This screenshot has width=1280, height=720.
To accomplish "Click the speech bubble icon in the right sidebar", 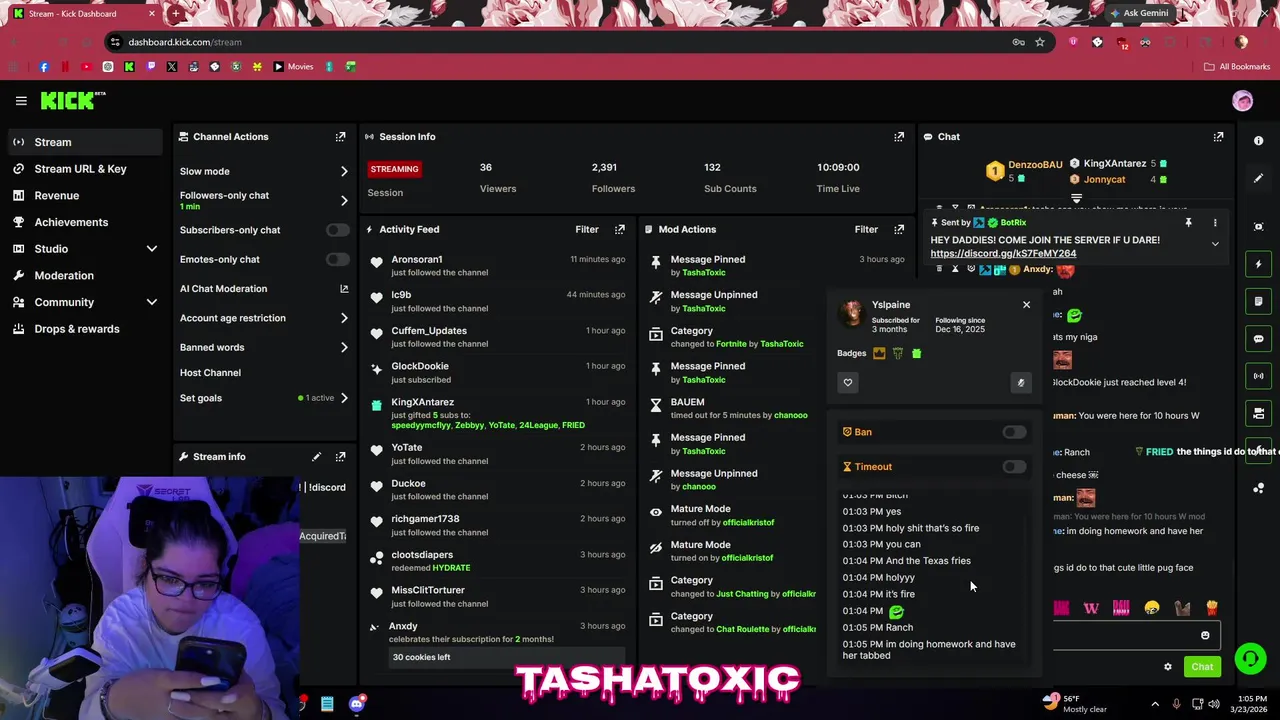I will (x=1258, y=339).
